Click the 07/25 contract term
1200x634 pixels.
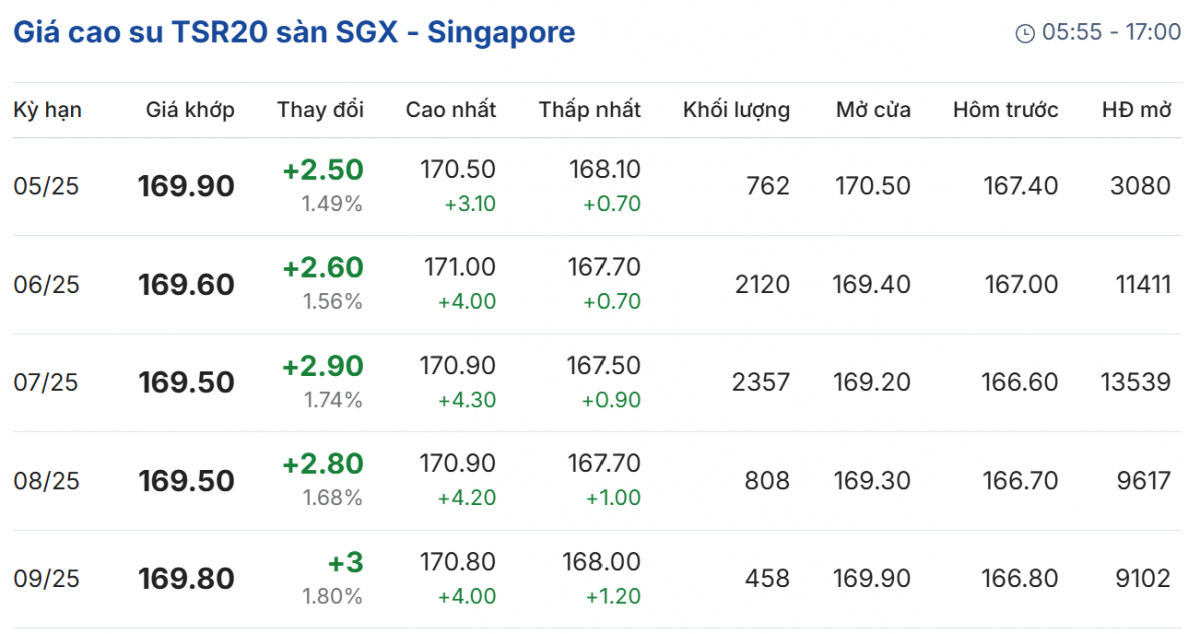coord(46,383)
